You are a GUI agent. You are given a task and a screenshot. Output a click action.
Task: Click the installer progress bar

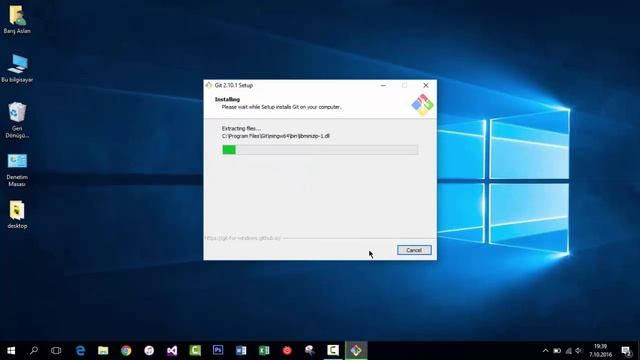click(x=320, y=150)
